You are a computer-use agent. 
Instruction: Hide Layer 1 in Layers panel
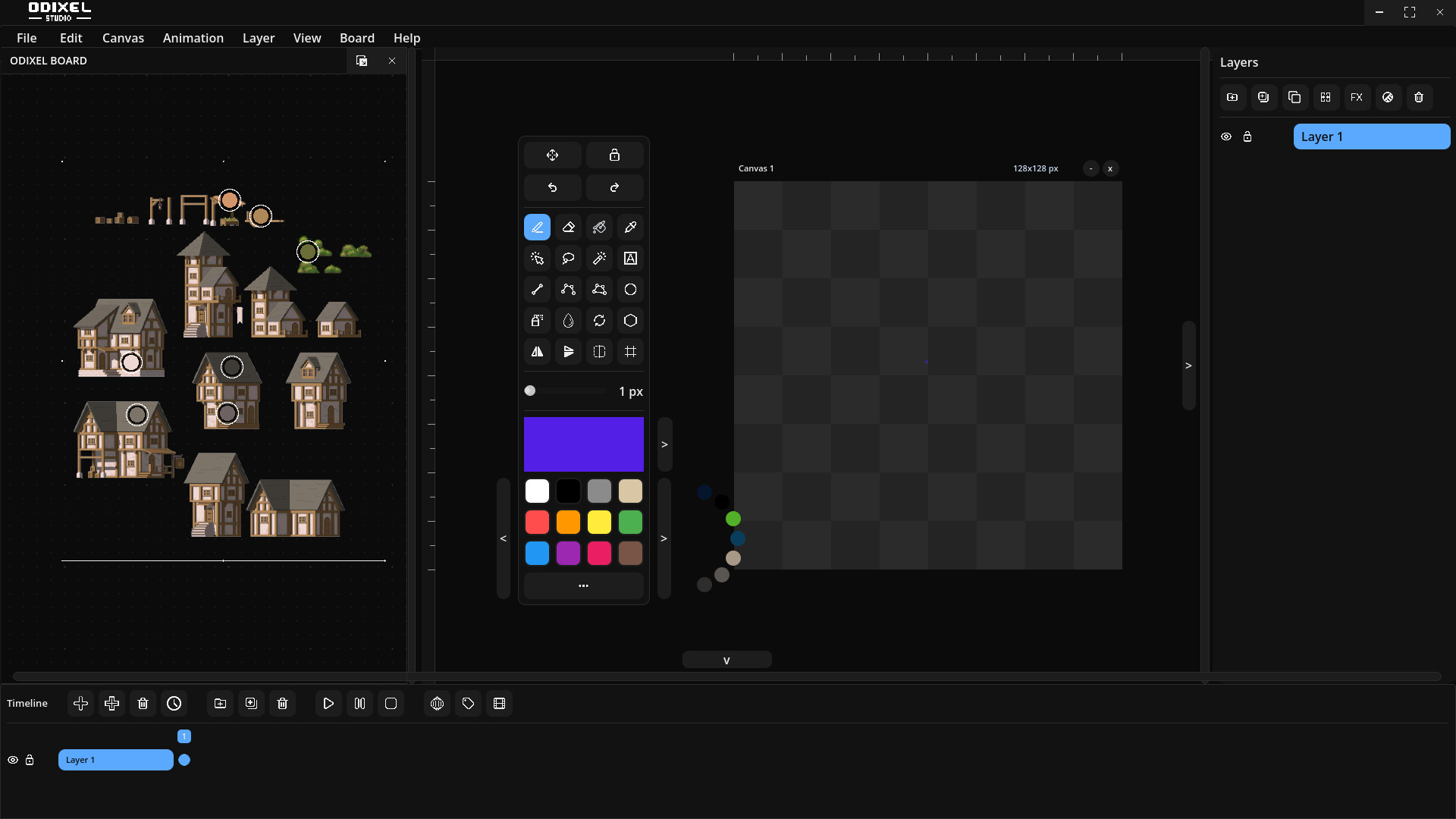click(1226, 136)
